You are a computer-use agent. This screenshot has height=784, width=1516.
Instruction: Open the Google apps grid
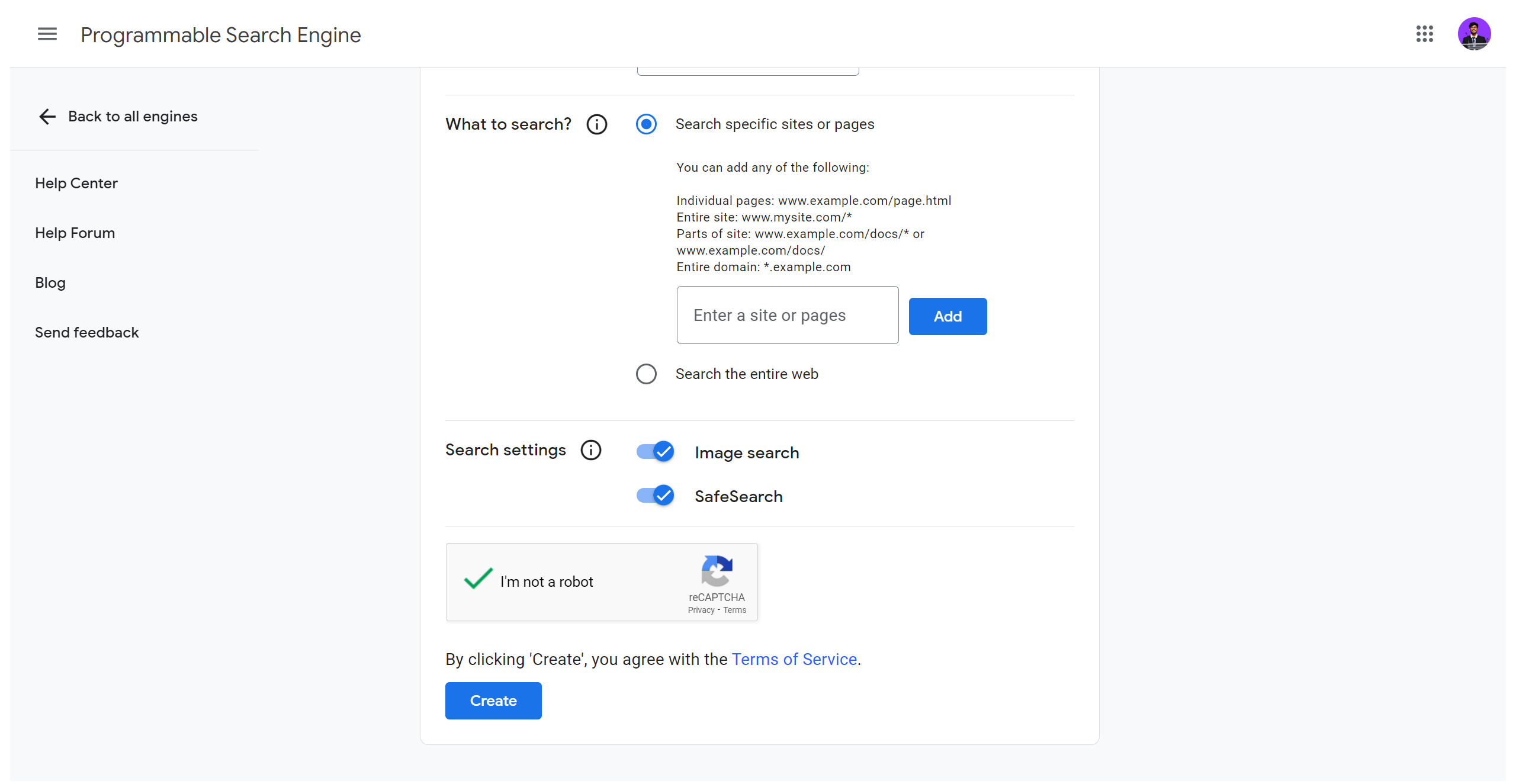[1425, 34]
